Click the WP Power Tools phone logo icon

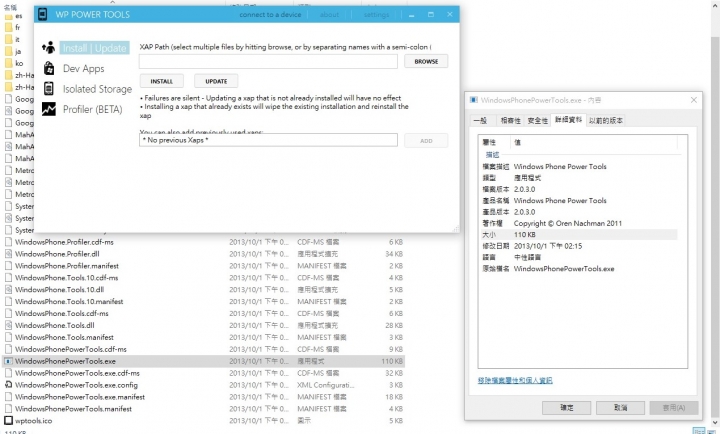coord(42,14)
